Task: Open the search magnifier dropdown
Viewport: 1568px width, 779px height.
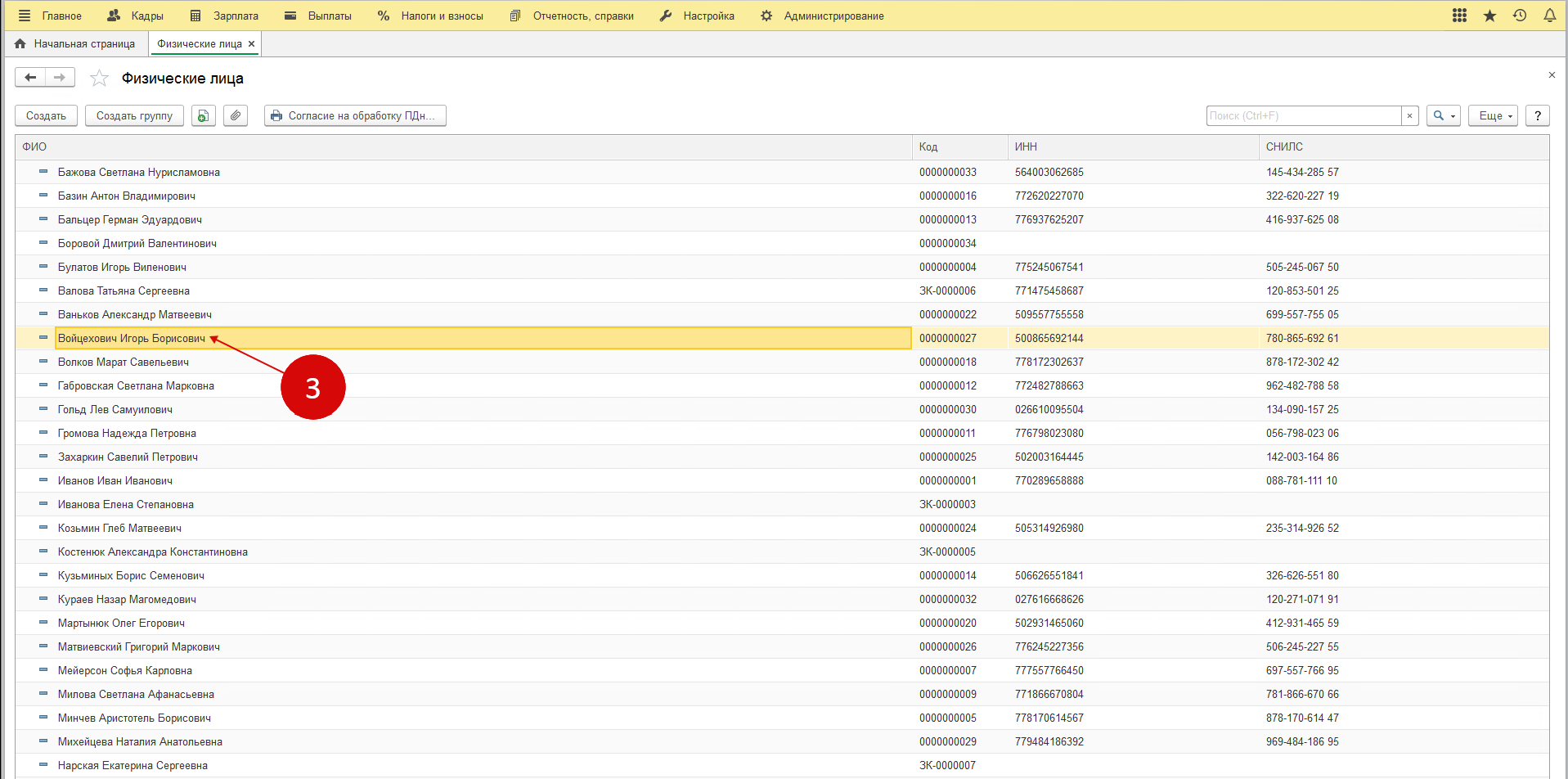Action: pos(1444,115)
